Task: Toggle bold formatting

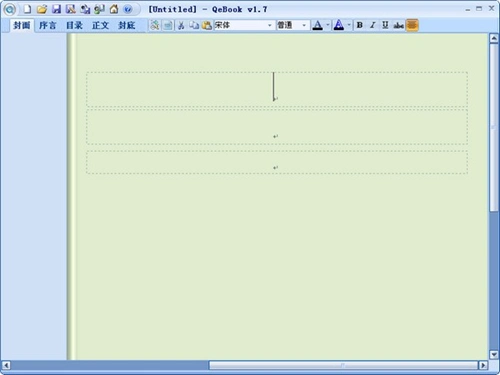Action: (359, 25)
